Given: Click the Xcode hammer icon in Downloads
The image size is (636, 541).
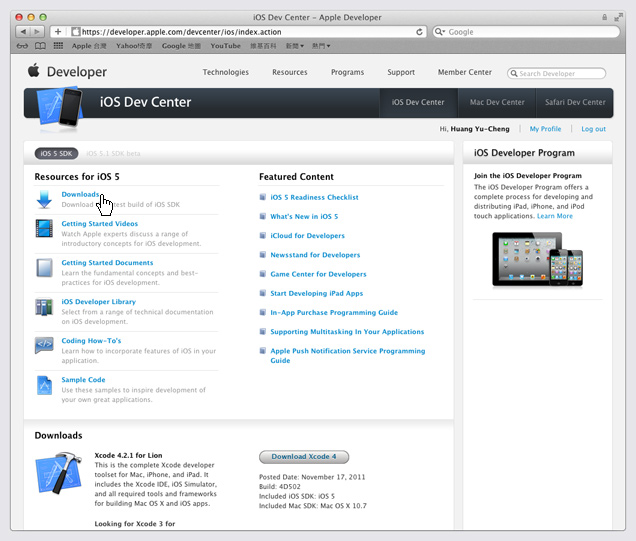Looking at the screenshot, I should [x=59, y=473].
